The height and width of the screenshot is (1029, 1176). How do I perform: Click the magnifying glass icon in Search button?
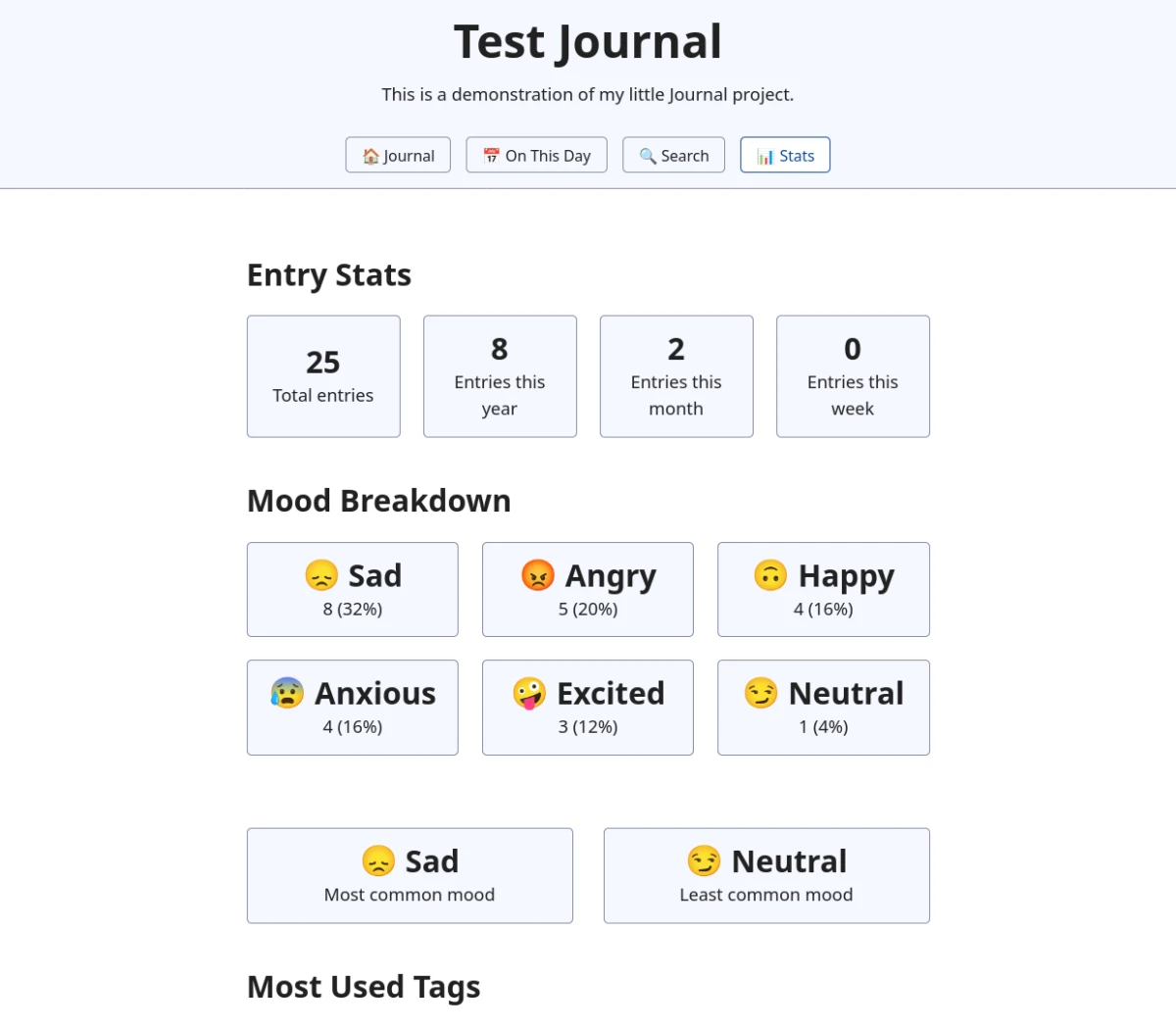(x=646, y=155)
